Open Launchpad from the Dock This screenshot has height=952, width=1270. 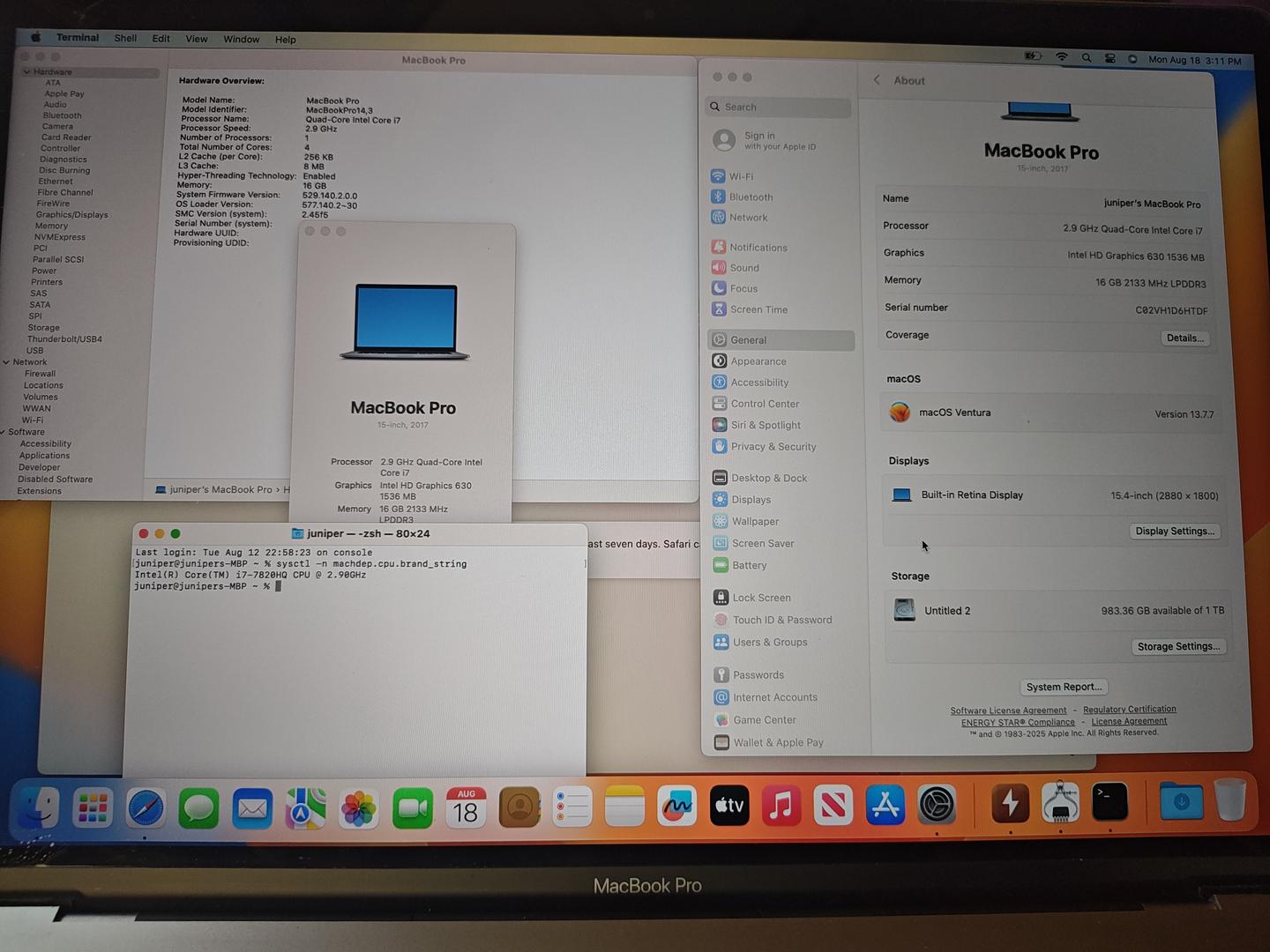coord(93,807)
